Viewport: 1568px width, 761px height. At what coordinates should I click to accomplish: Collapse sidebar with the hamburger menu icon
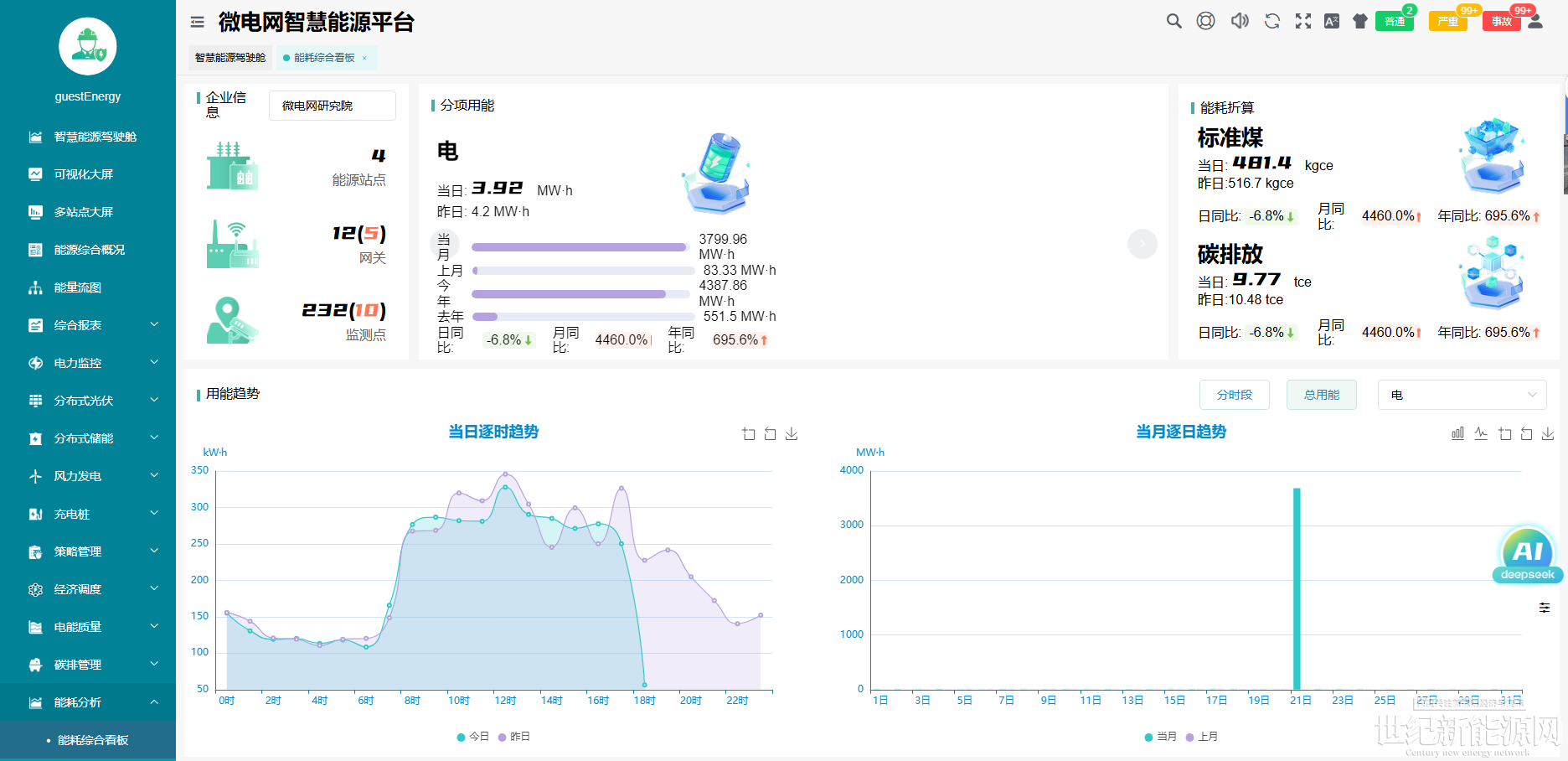(198, 22)
